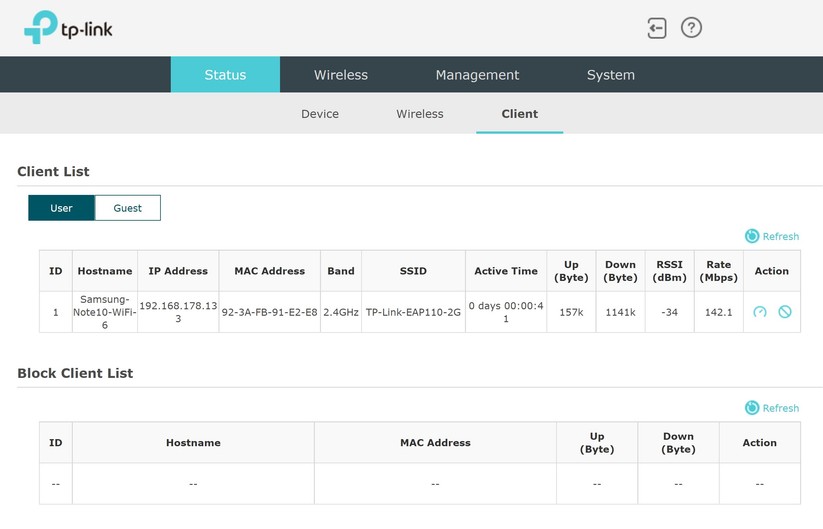Click Hostname header in Block Client List
The image size is (823, 529).
193,442
